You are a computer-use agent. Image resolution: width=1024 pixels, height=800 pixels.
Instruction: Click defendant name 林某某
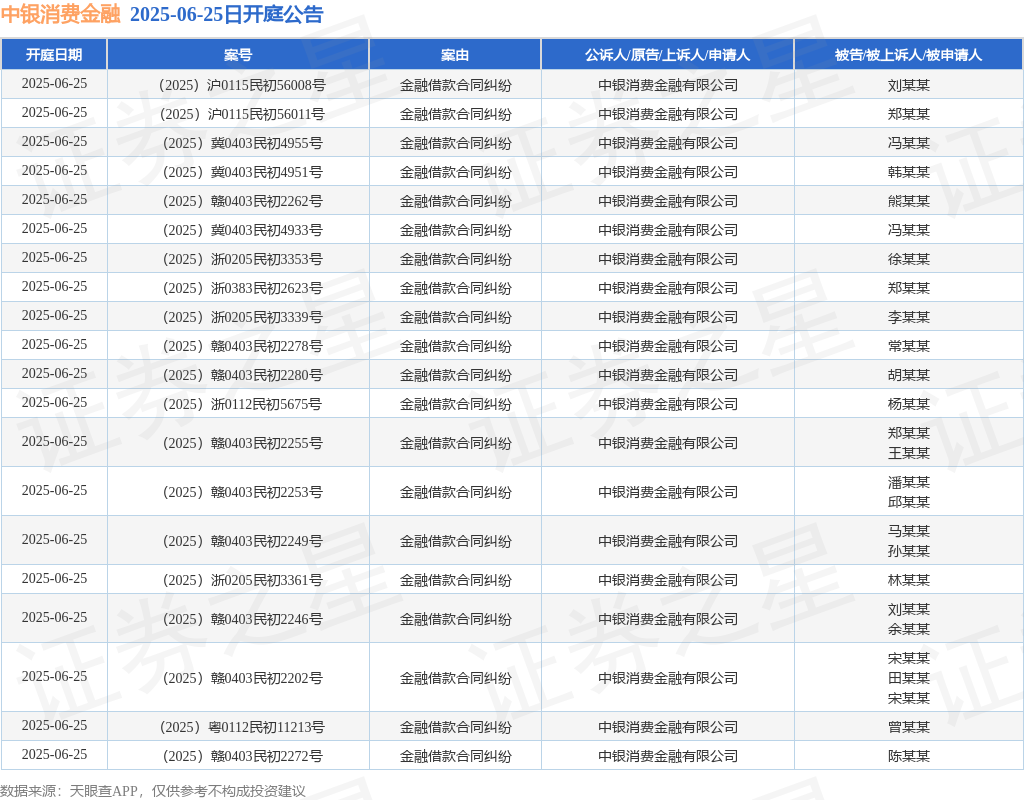(x=908, y=580)
